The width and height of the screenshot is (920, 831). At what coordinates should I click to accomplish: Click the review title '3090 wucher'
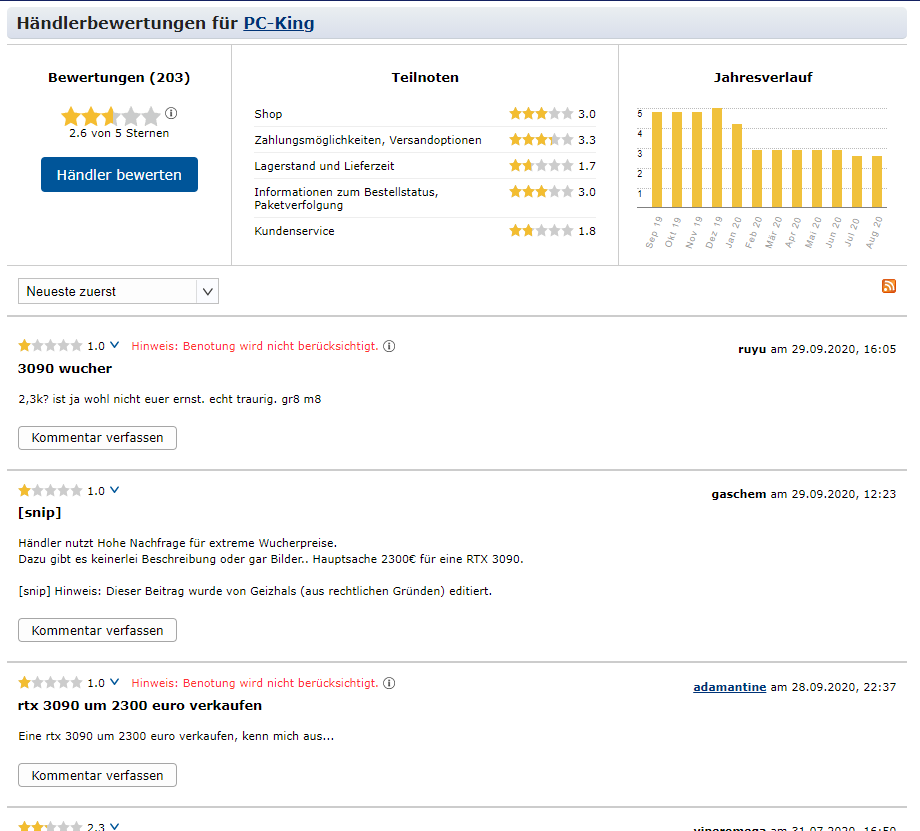point(65,369)
